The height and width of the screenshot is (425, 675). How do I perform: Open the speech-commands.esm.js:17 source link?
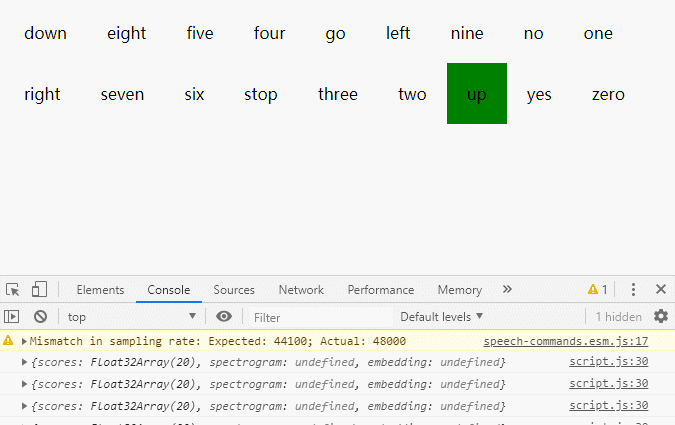tap(565, 341)
